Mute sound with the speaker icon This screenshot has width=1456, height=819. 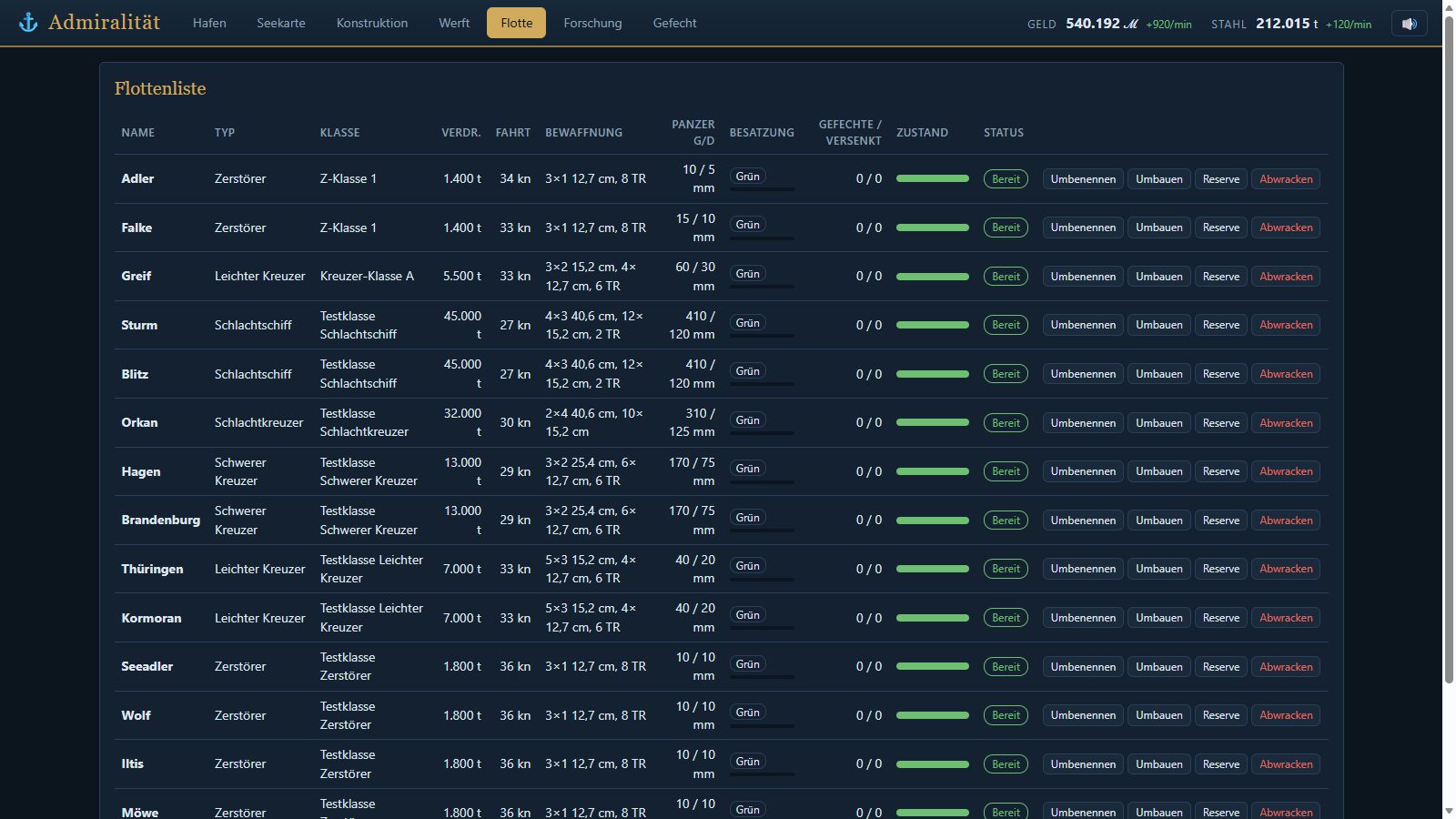coord(1409,24)
